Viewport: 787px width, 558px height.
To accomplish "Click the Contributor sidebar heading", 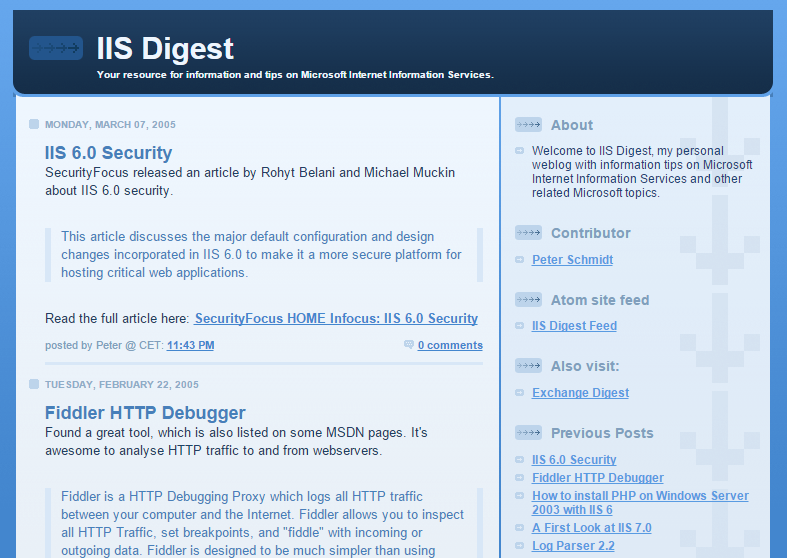I will pyautogui.click(x=591, y=233).
